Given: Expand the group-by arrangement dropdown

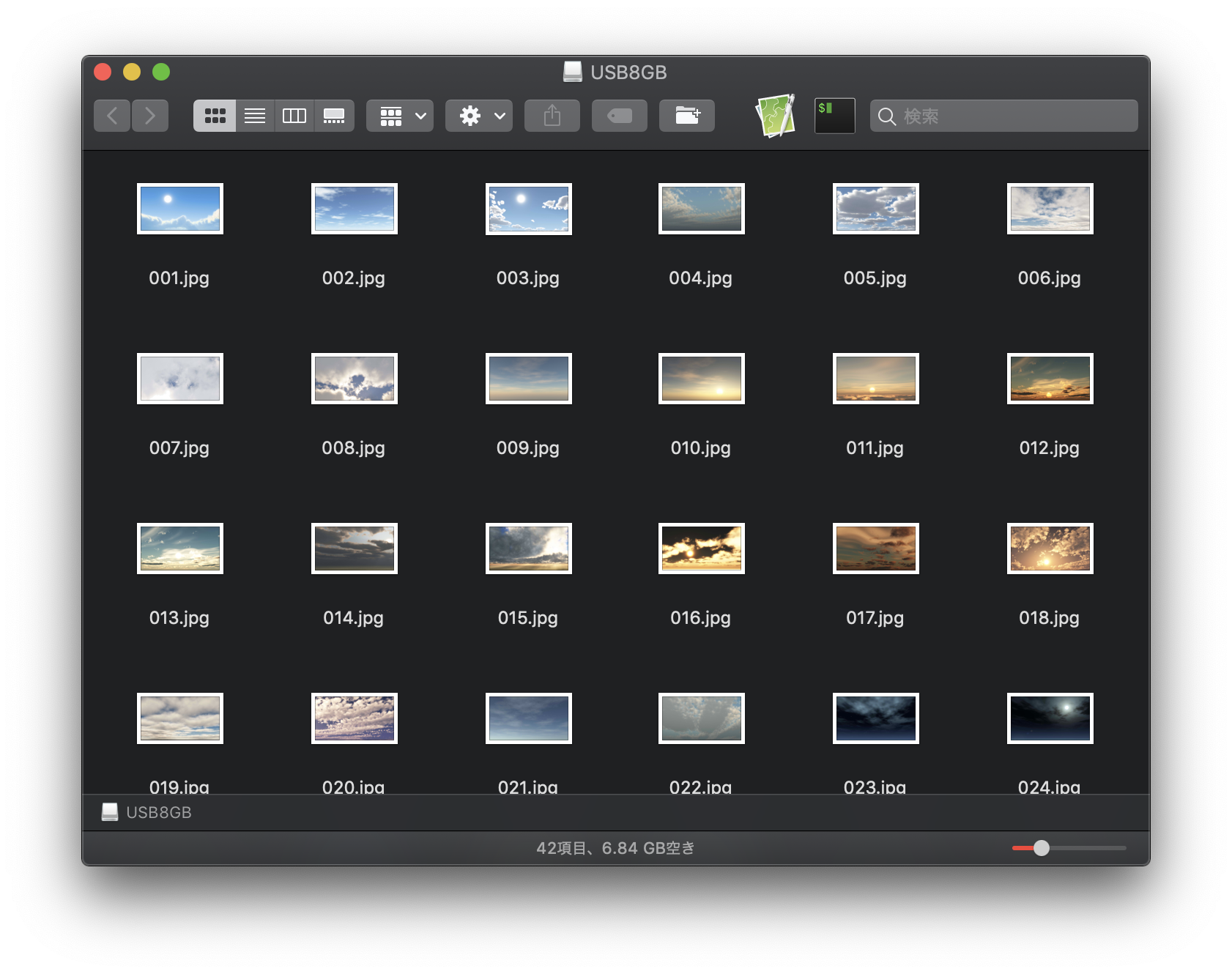Looking at the screenshot, I should [400, 116].
